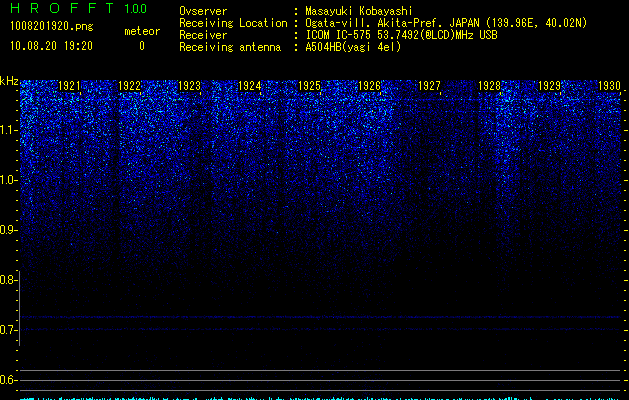Click the Receiving antenna field label

point(230,47)
